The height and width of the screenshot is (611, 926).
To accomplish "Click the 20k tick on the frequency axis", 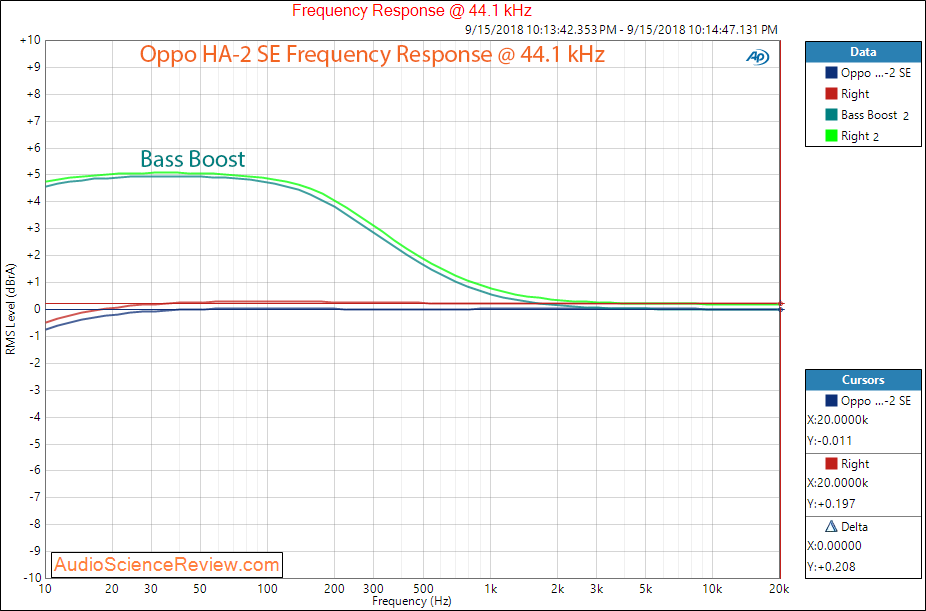I will click(779, 589).
